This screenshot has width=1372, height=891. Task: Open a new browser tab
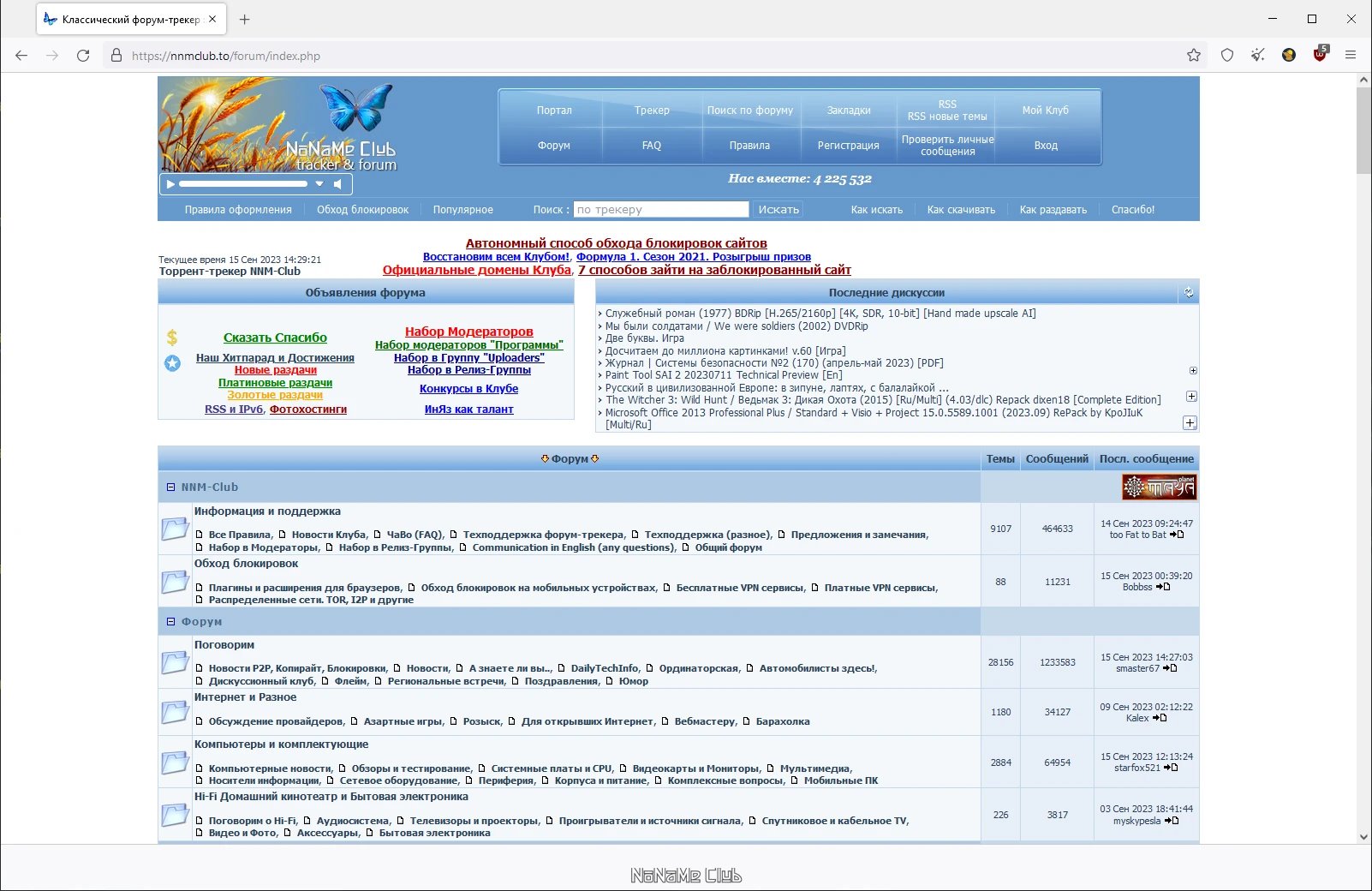click(244, 19)
